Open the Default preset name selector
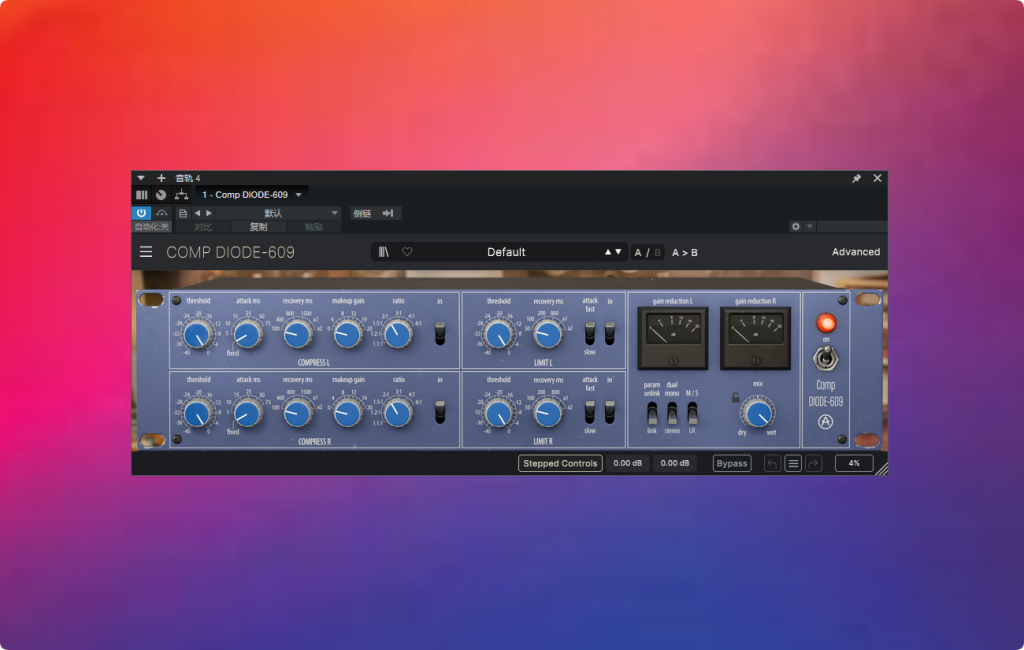Screen dimensions: 1024x650 [506, 252]
